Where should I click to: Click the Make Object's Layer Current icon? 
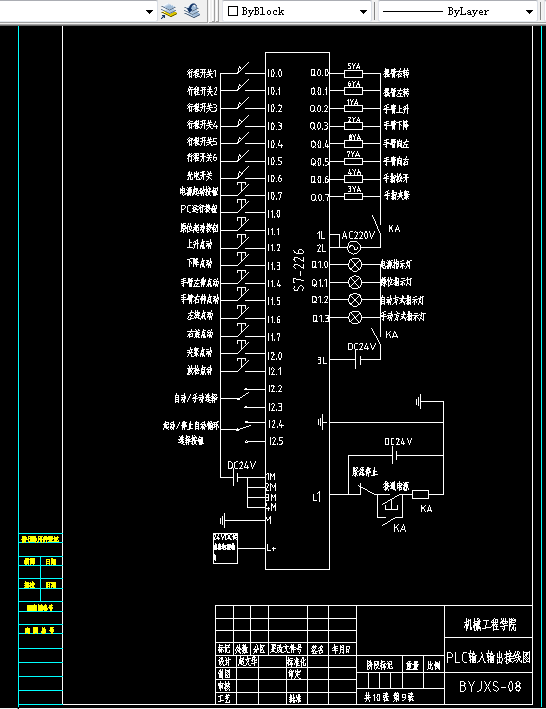pyautogui.click(x=168, y=11)
